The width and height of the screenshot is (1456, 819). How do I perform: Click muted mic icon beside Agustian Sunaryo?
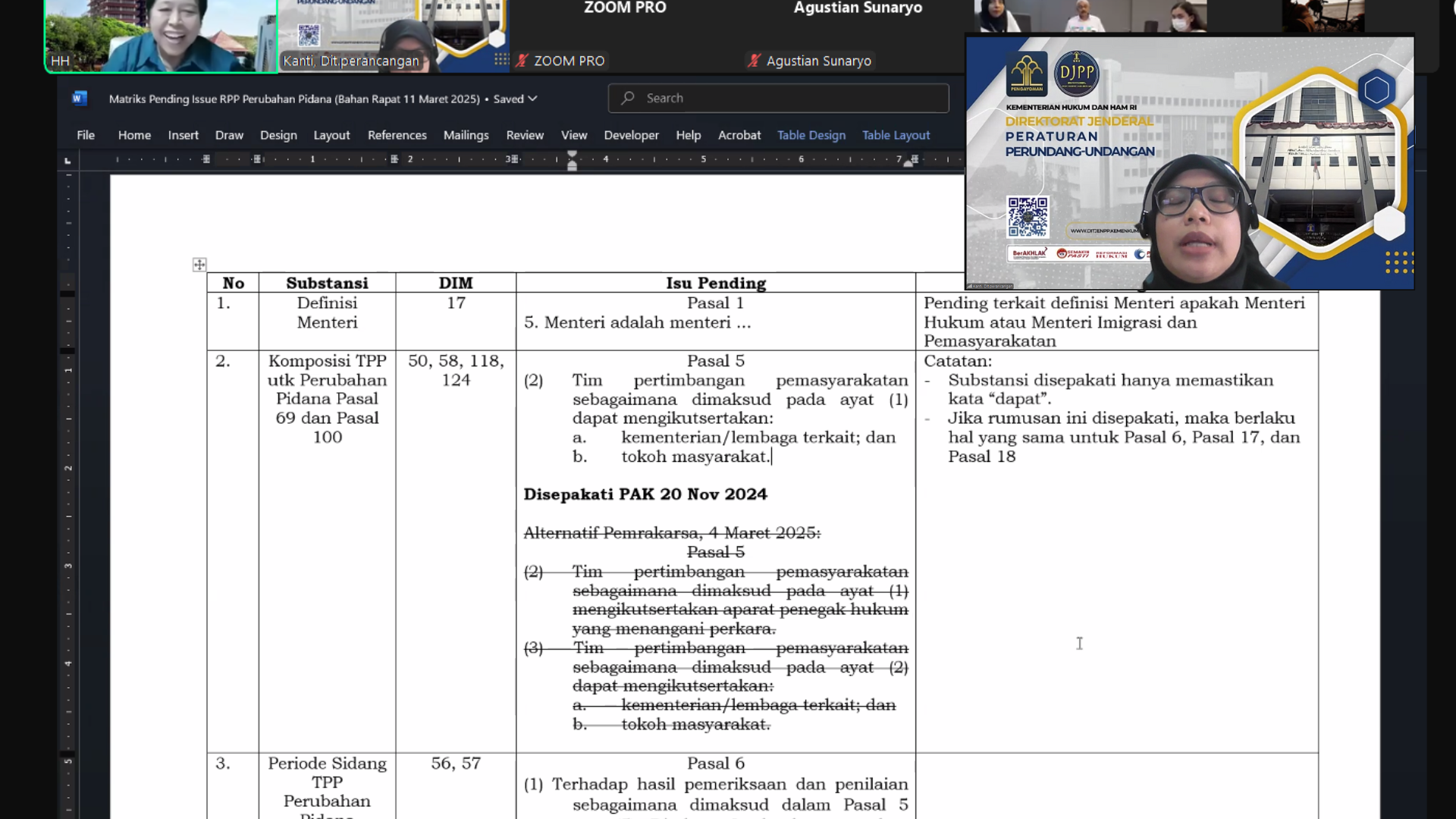click(754, 61)
